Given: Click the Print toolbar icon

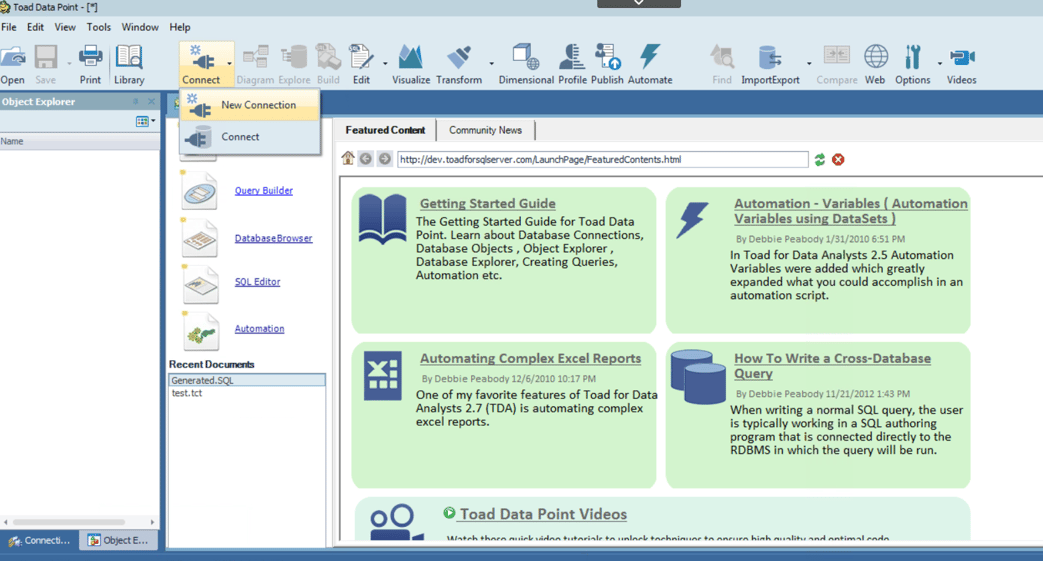Looking at the screenshot, I should click(x=90, y=64).
